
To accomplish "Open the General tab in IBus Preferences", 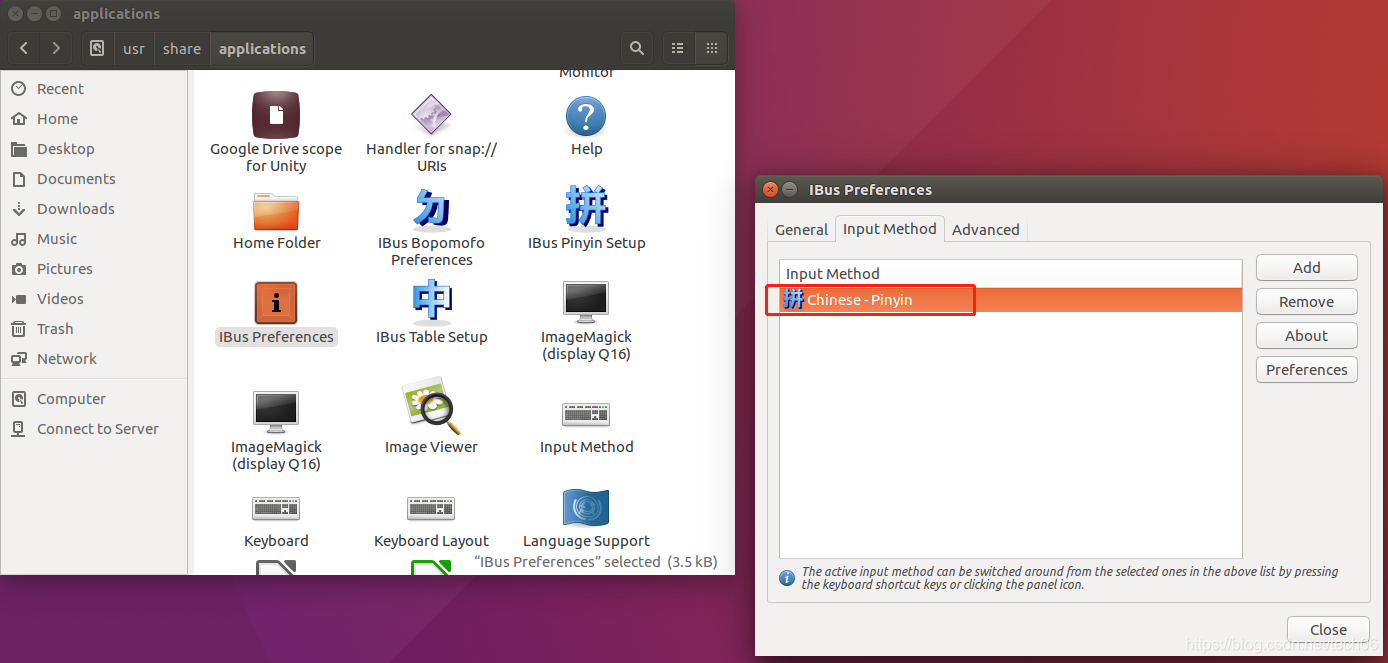I will click(x=801, y=230).
